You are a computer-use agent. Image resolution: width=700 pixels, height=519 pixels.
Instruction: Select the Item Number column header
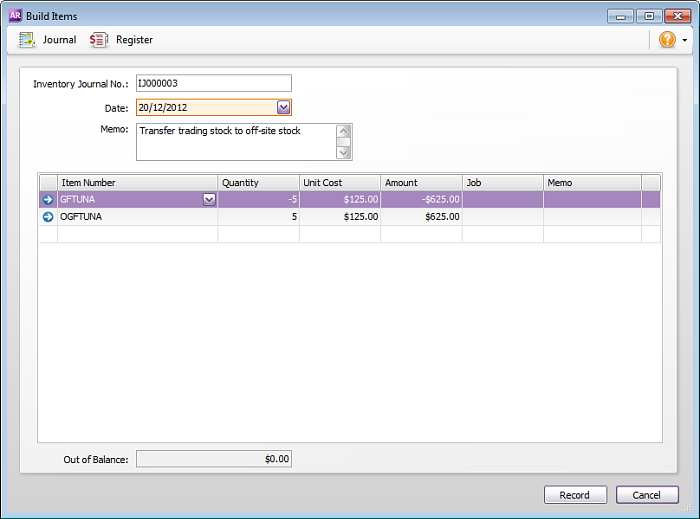(x=138, y=183)
